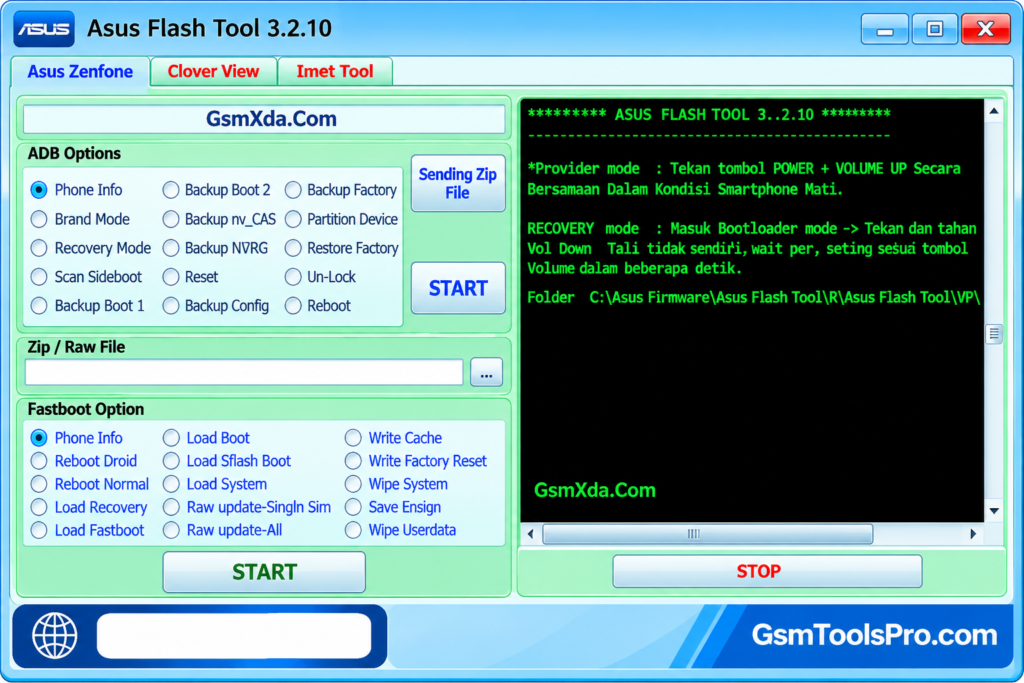Choose Raw update-All option

pyautogui.click(x=171, y=530)
